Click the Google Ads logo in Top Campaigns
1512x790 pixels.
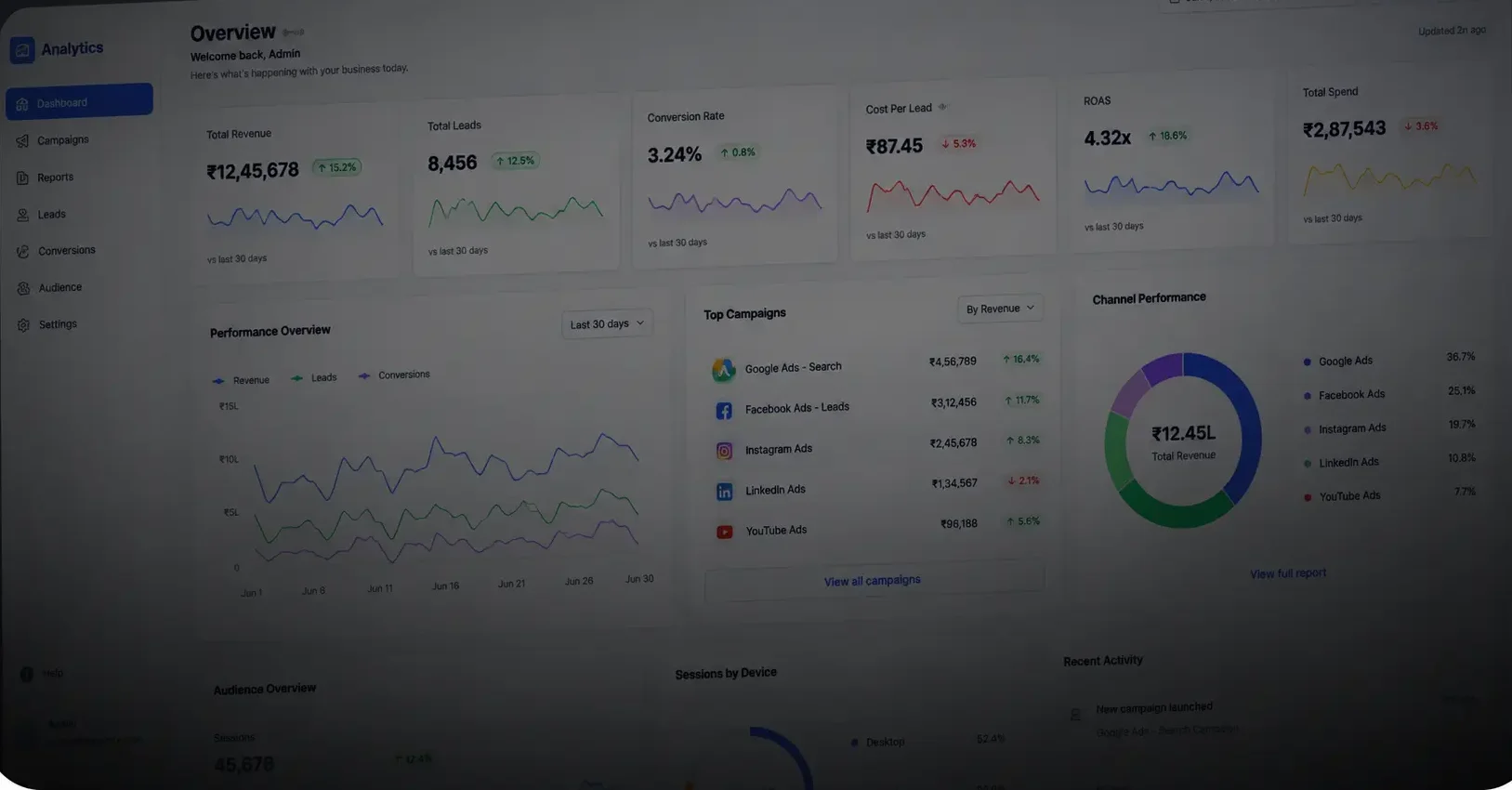point(723,370)
